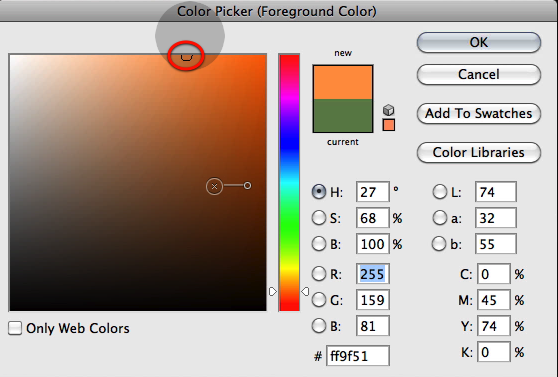Click the hex color field ff9f51
Image resolution: width=558 pixels, height=377 pixels.
358,355
